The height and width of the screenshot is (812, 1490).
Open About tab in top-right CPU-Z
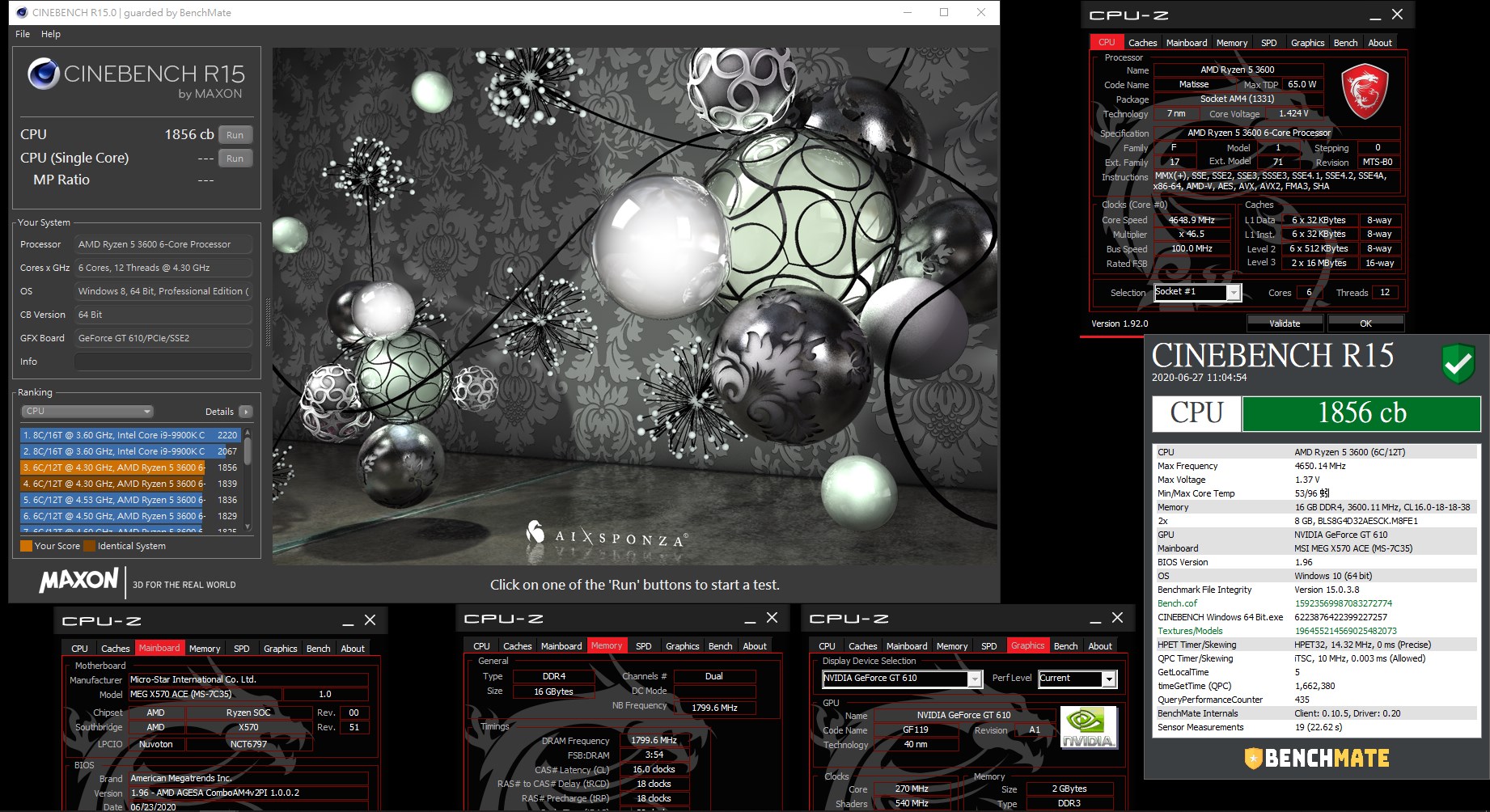pos(1380,43)
